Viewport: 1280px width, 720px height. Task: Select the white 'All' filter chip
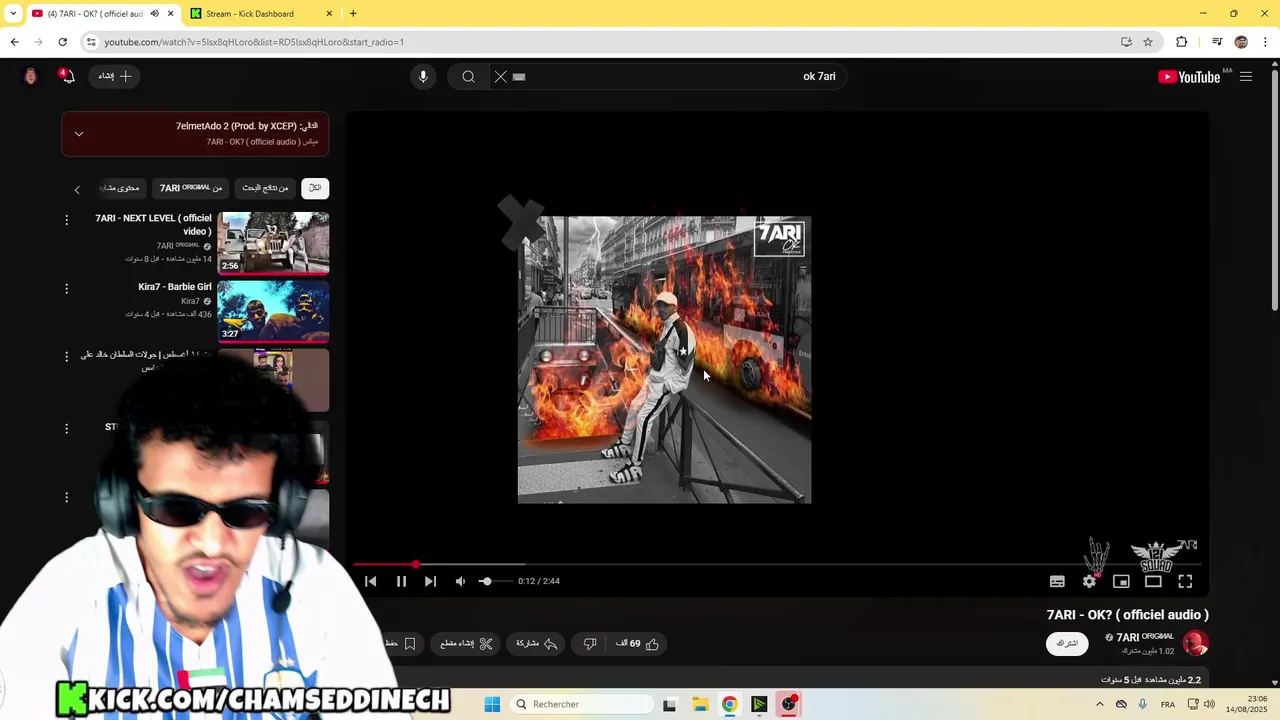[315, 188]
